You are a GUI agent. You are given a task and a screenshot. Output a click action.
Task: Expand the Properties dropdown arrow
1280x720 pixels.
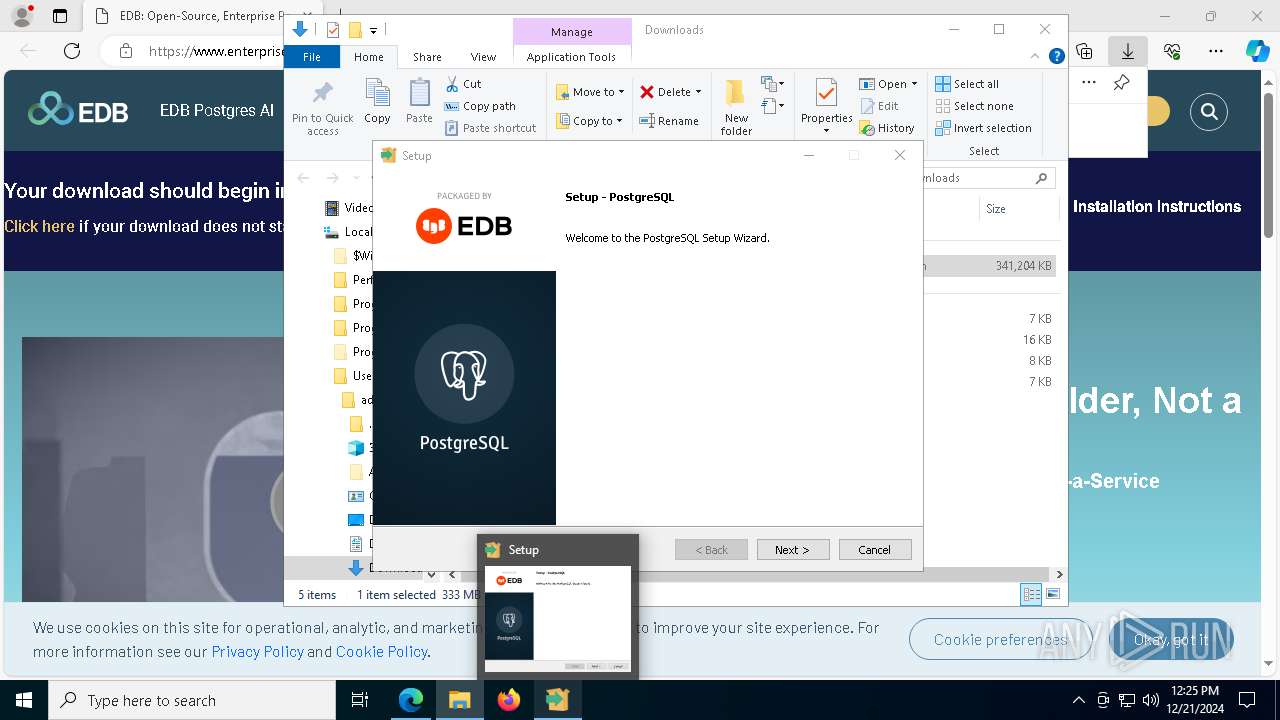[826, 130]
